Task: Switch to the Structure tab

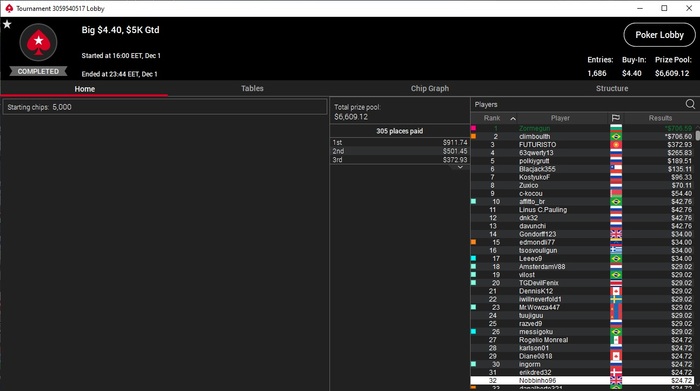Action: click(612, 88)
